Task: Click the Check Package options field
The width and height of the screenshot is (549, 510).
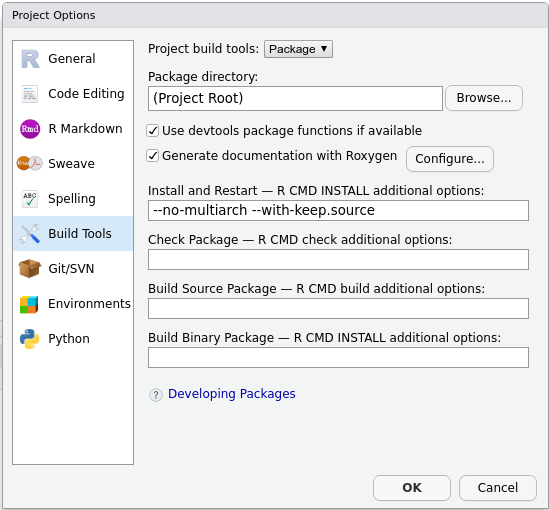Action: 338,259
